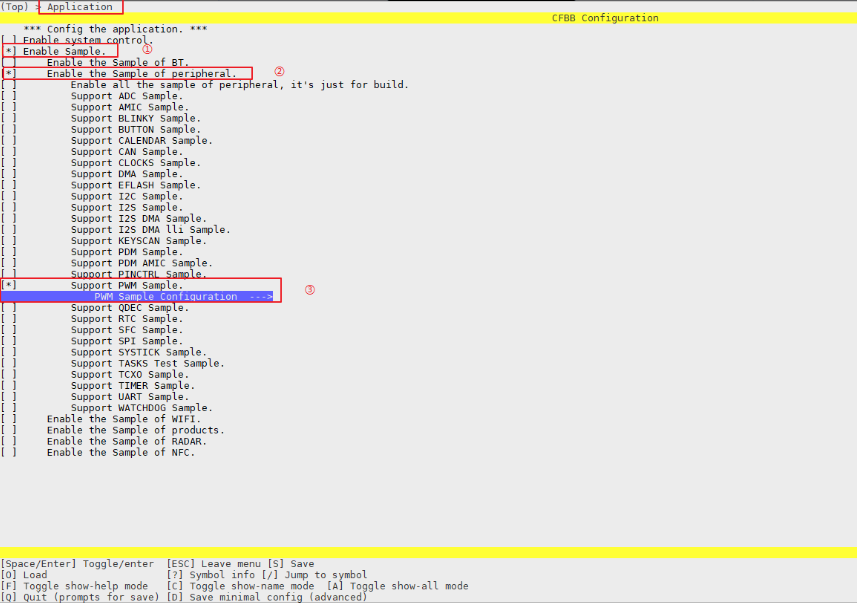857x603 pixels.
Task: Enable Support ADC Sample option
Action: [x=10, y=96]
